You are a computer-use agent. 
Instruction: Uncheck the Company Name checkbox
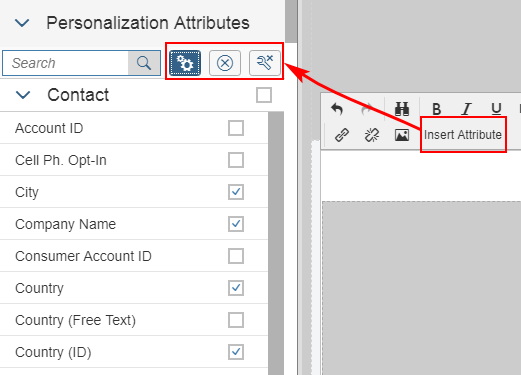coord(236,224)
